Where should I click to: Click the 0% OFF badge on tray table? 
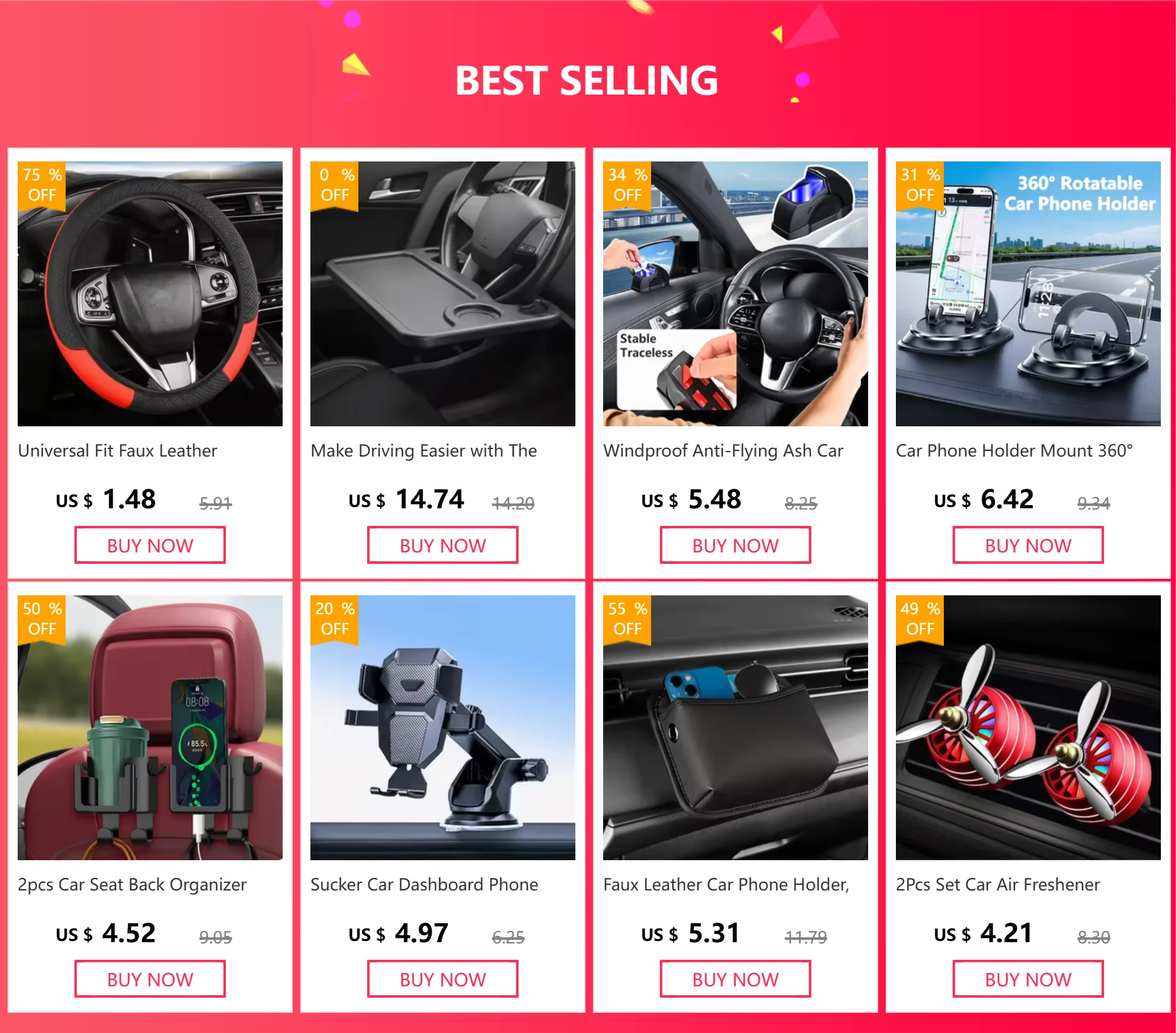pos(334,185)
